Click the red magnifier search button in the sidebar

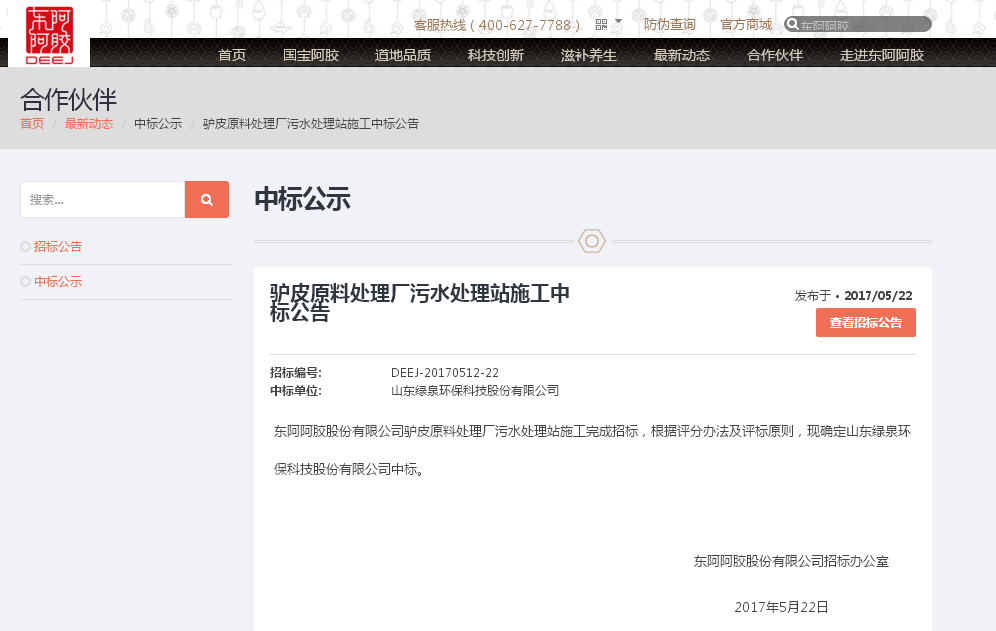207,199
